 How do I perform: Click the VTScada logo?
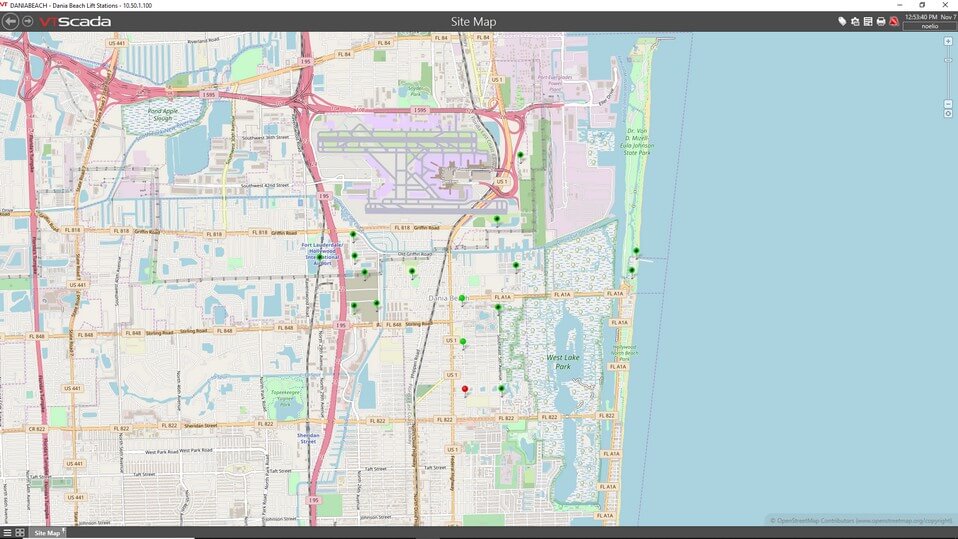pos(75,21)
